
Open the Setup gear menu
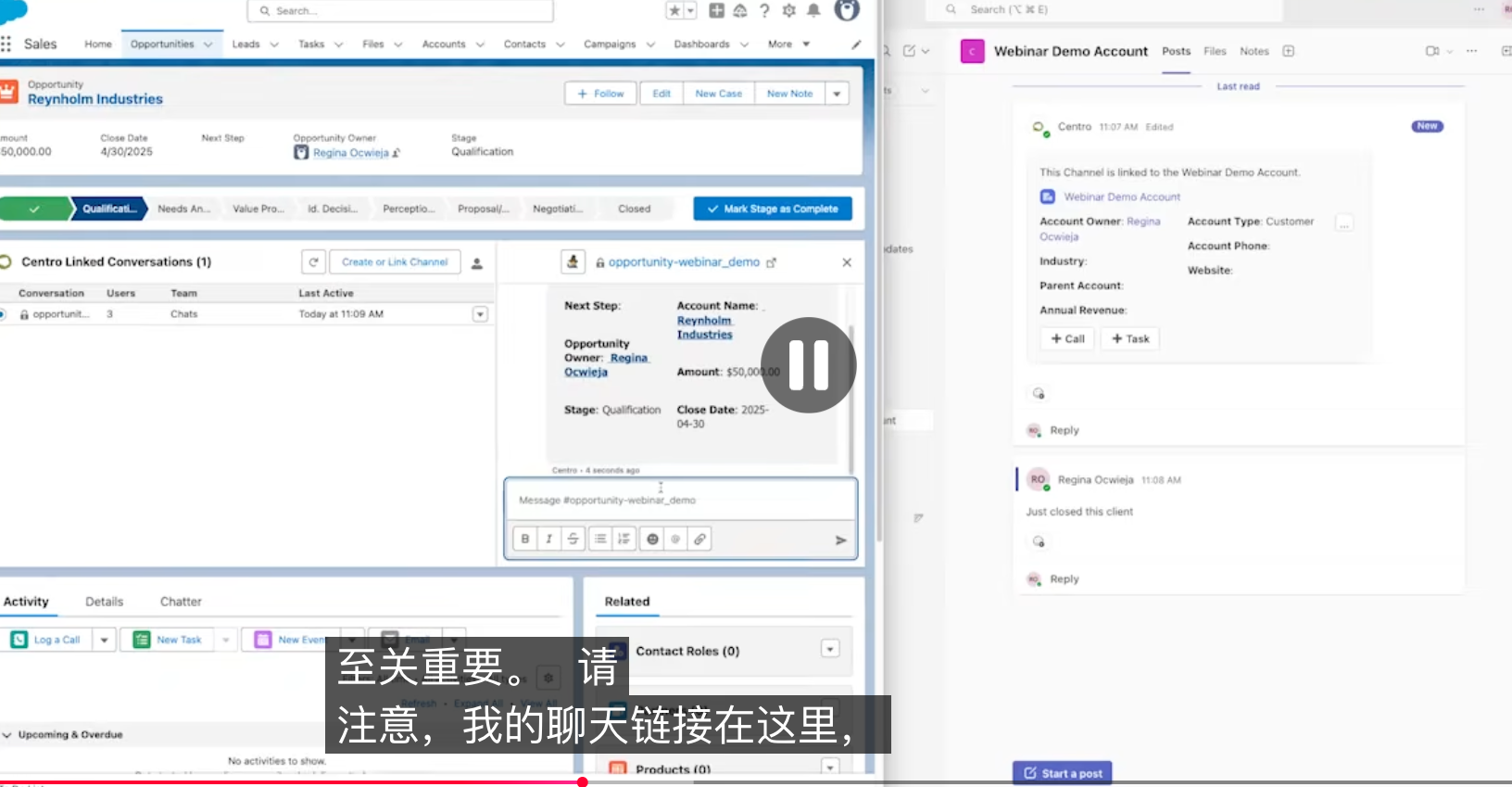(789, 10)
